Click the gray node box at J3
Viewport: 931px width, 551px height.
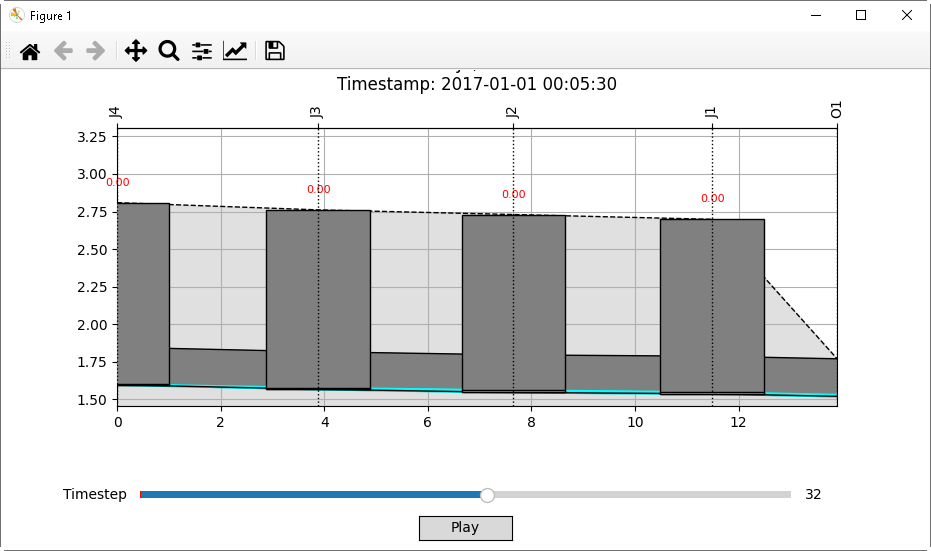coord(318,298)
